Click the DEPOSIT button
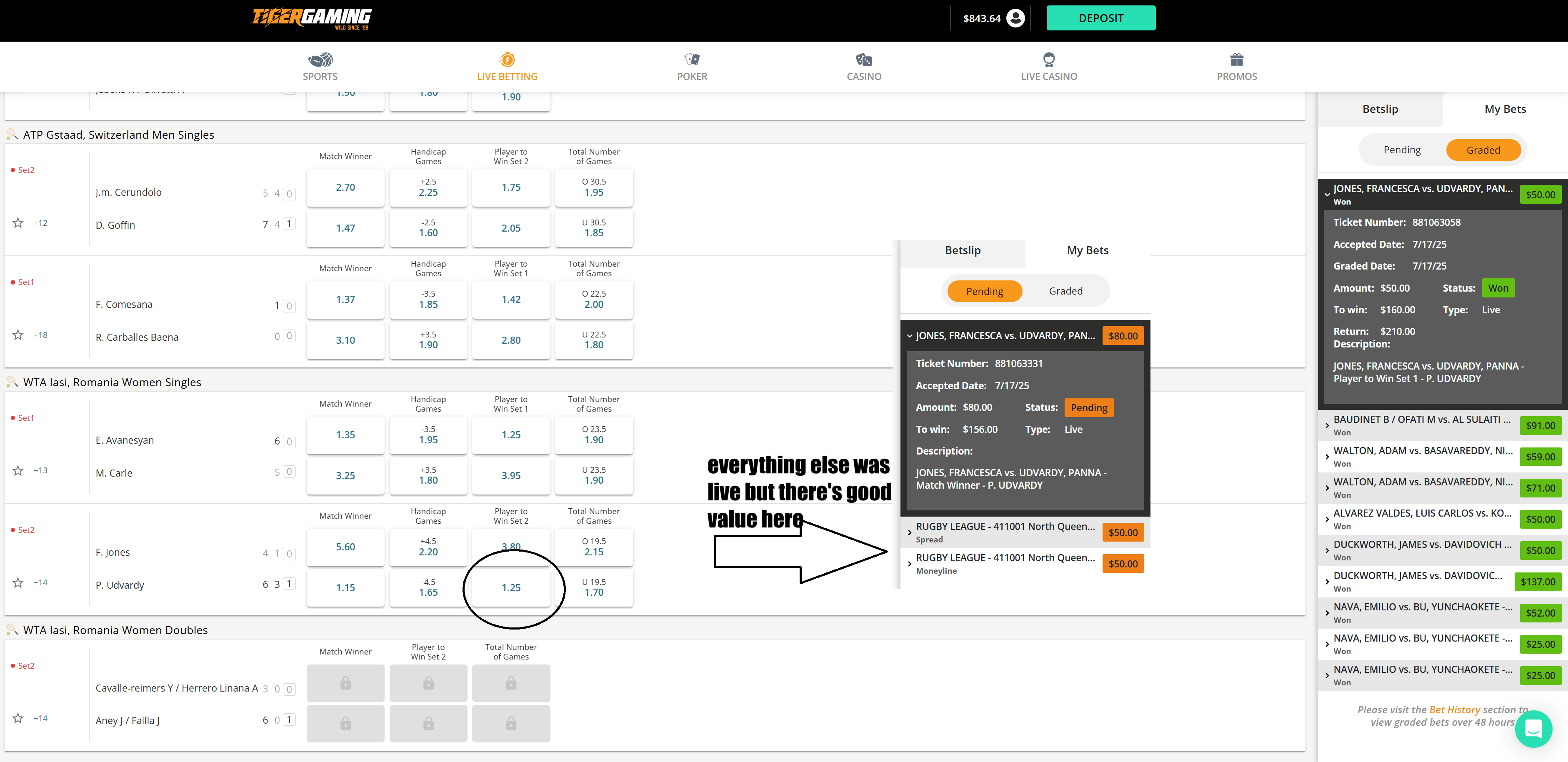Image resolution: width=1568 pixels, height=762 pixels. [x=1100, y=18]
